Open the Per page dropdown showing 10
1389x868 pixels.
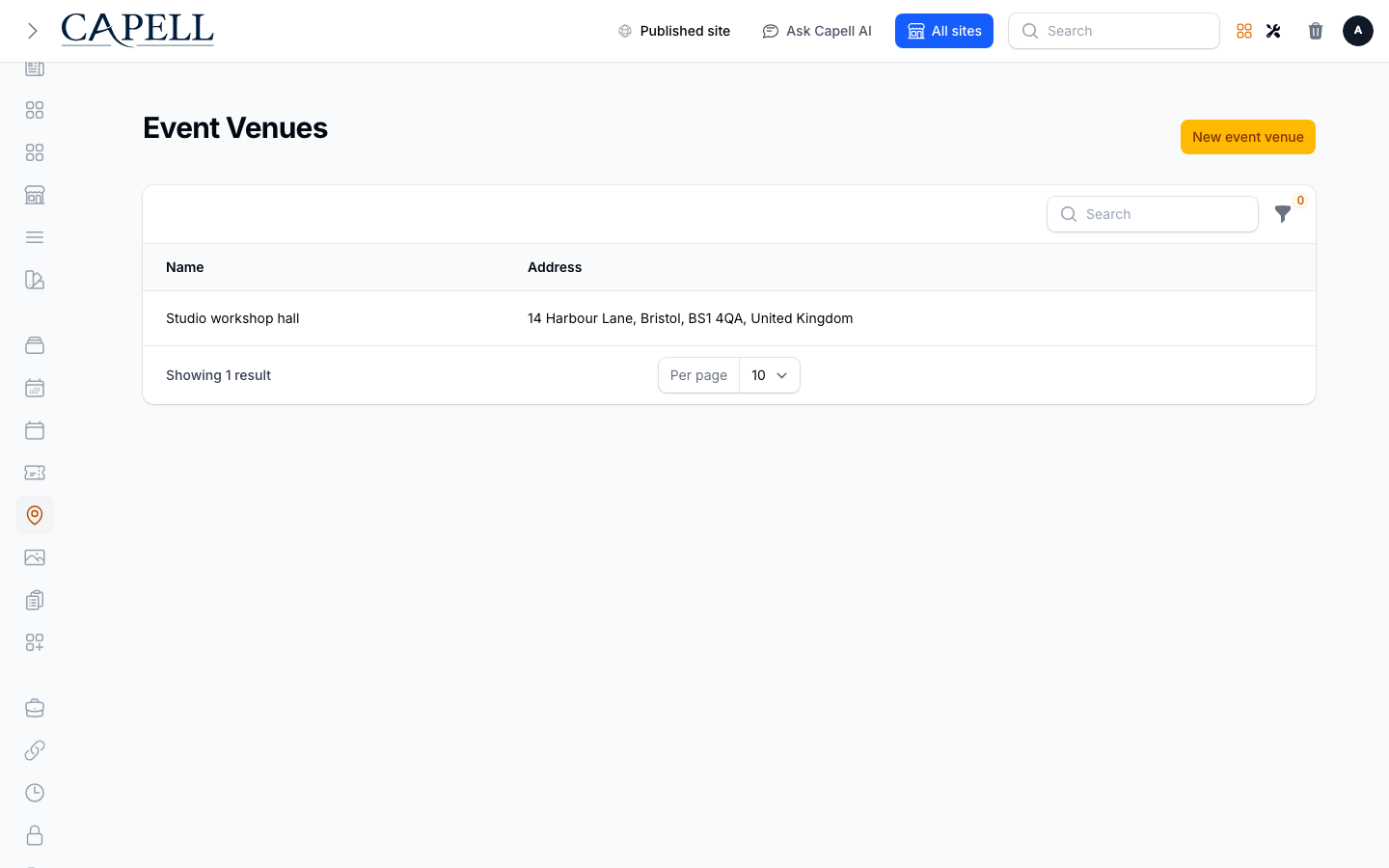[770, 375]
